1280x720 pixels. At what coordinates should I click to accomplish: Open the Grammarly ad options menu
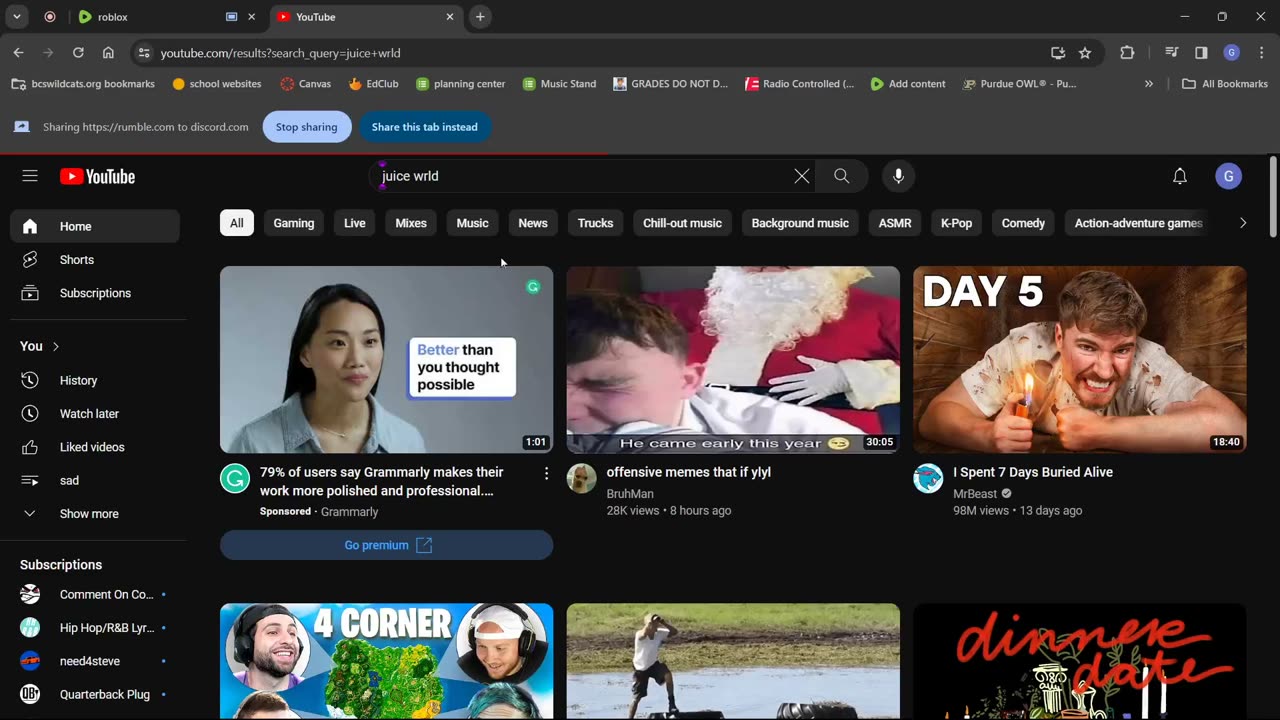pyautogui.click(x=546, y=473)
